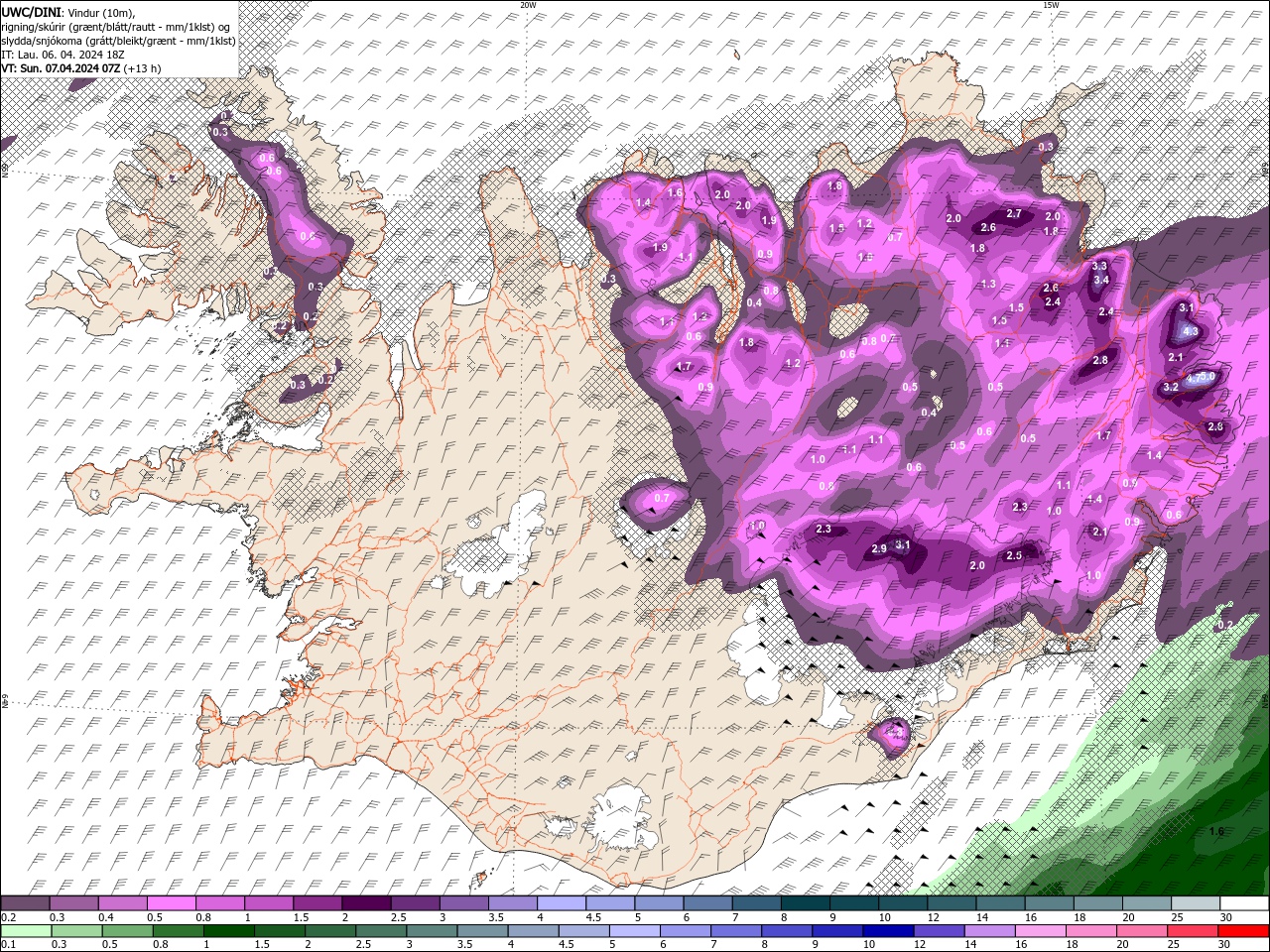This screenshot has width=1270, height=952.
Task: Select the pale green first swatch of rain legend
Action: (x=25, y=930)
